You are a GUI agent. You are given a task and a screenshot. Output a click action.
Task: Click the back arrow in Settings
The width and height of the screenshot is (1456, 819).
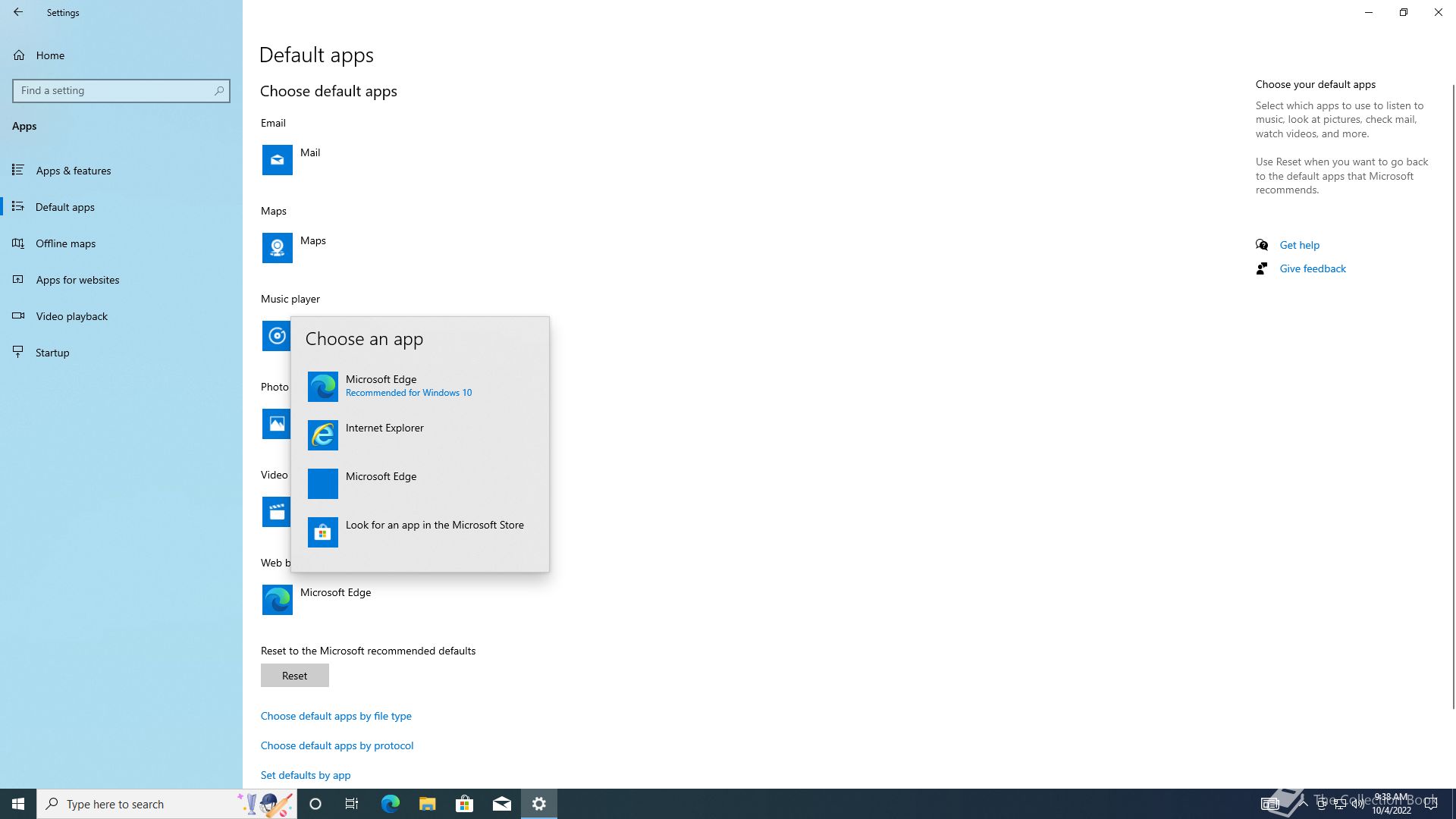[18, 12]
